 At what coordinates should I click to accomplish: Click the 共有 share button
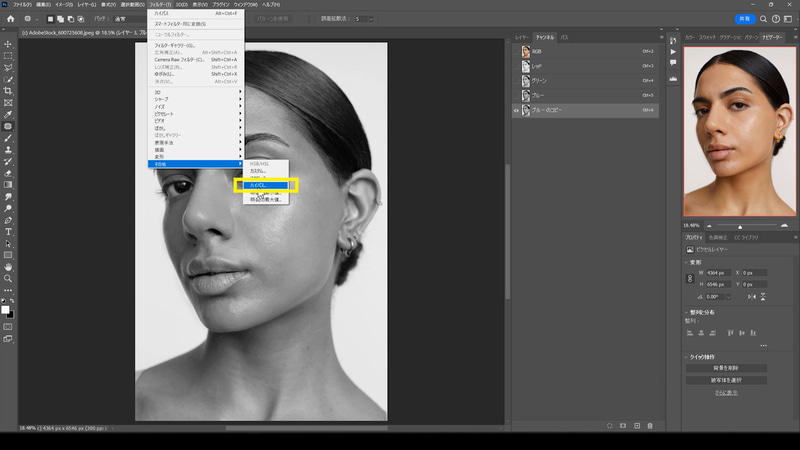pos(744,19)
